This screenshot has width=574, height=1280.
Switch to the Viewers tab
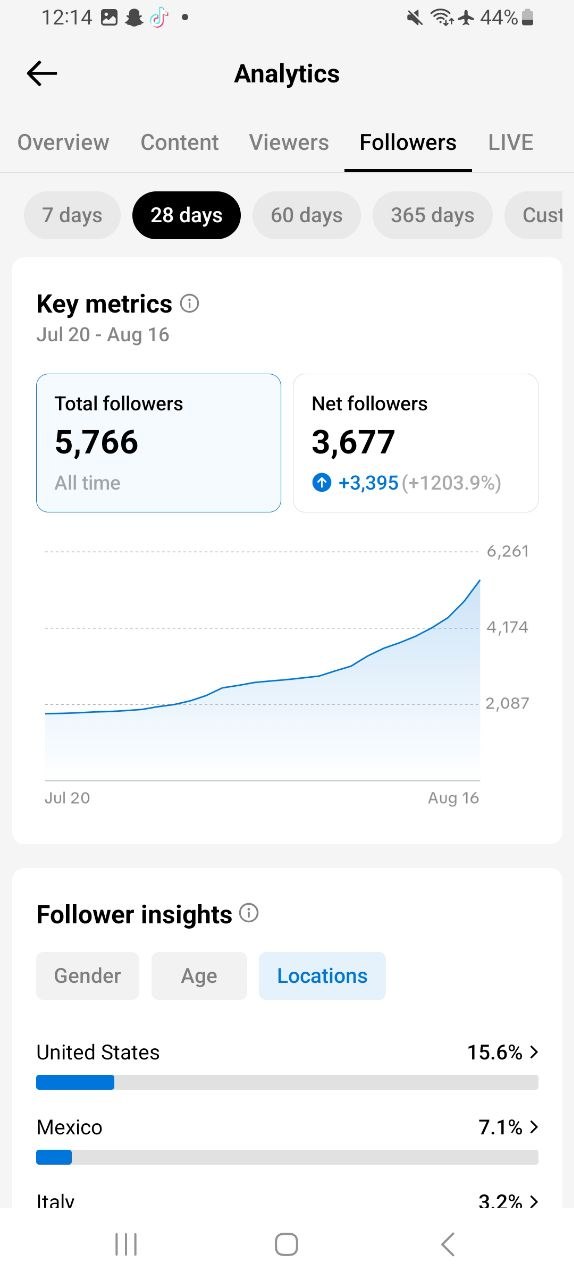coord(289,142)
